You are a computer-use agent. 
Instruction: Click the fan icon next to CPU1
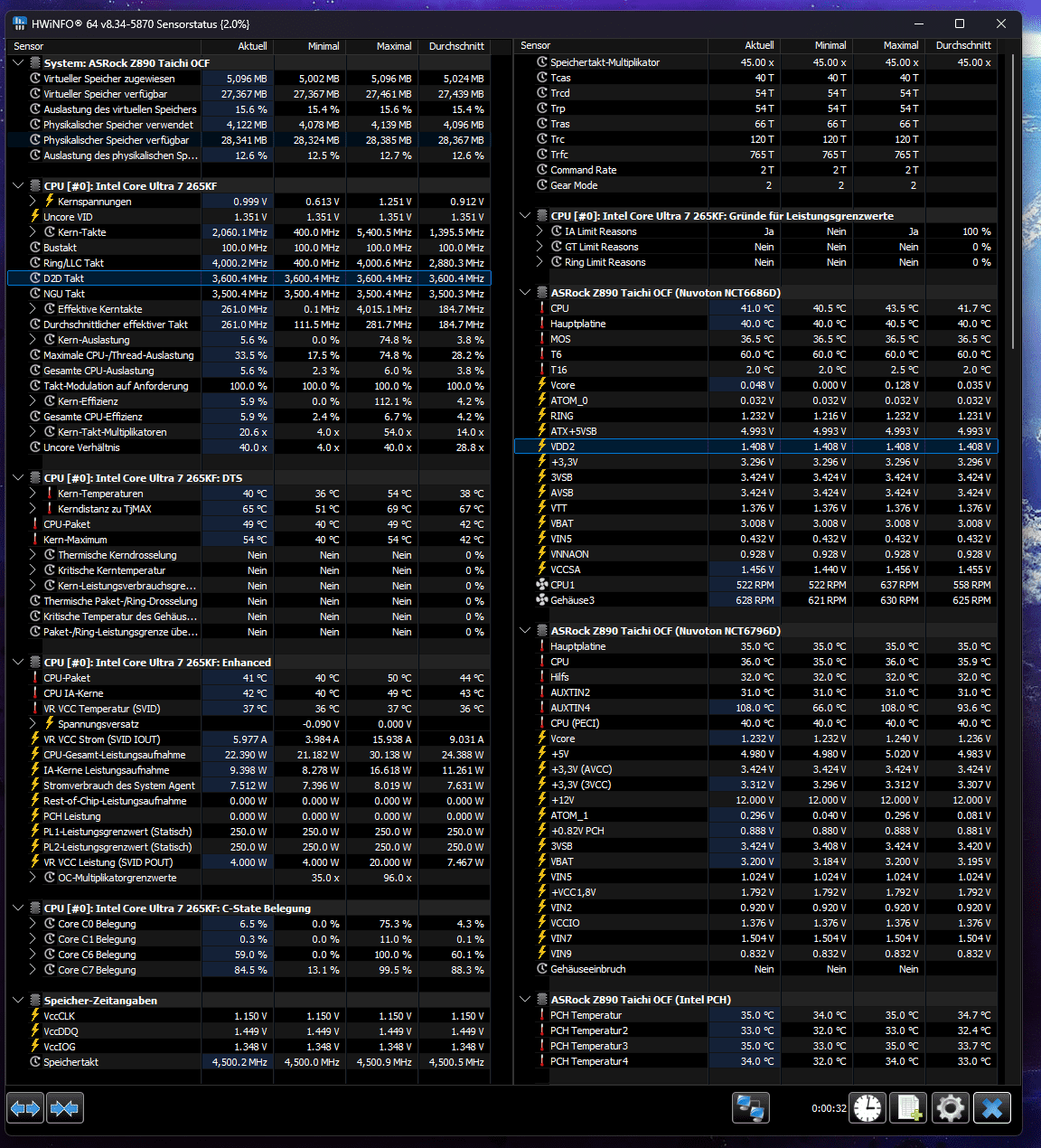[542, 585]
